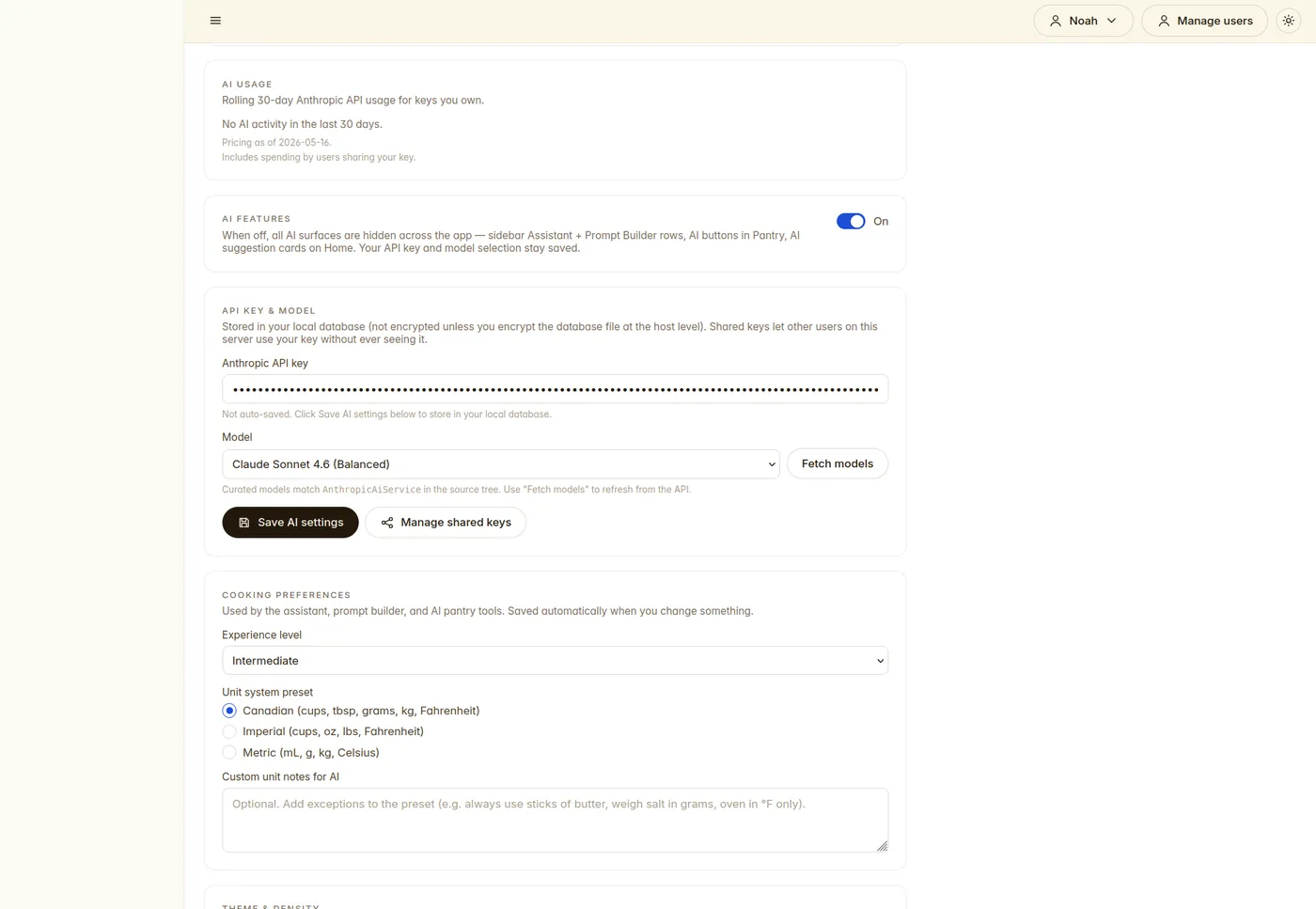This screenshot has width=1316, height=909.
Task: Open the hamburger sidebar menu
Action: coord(215,21)
